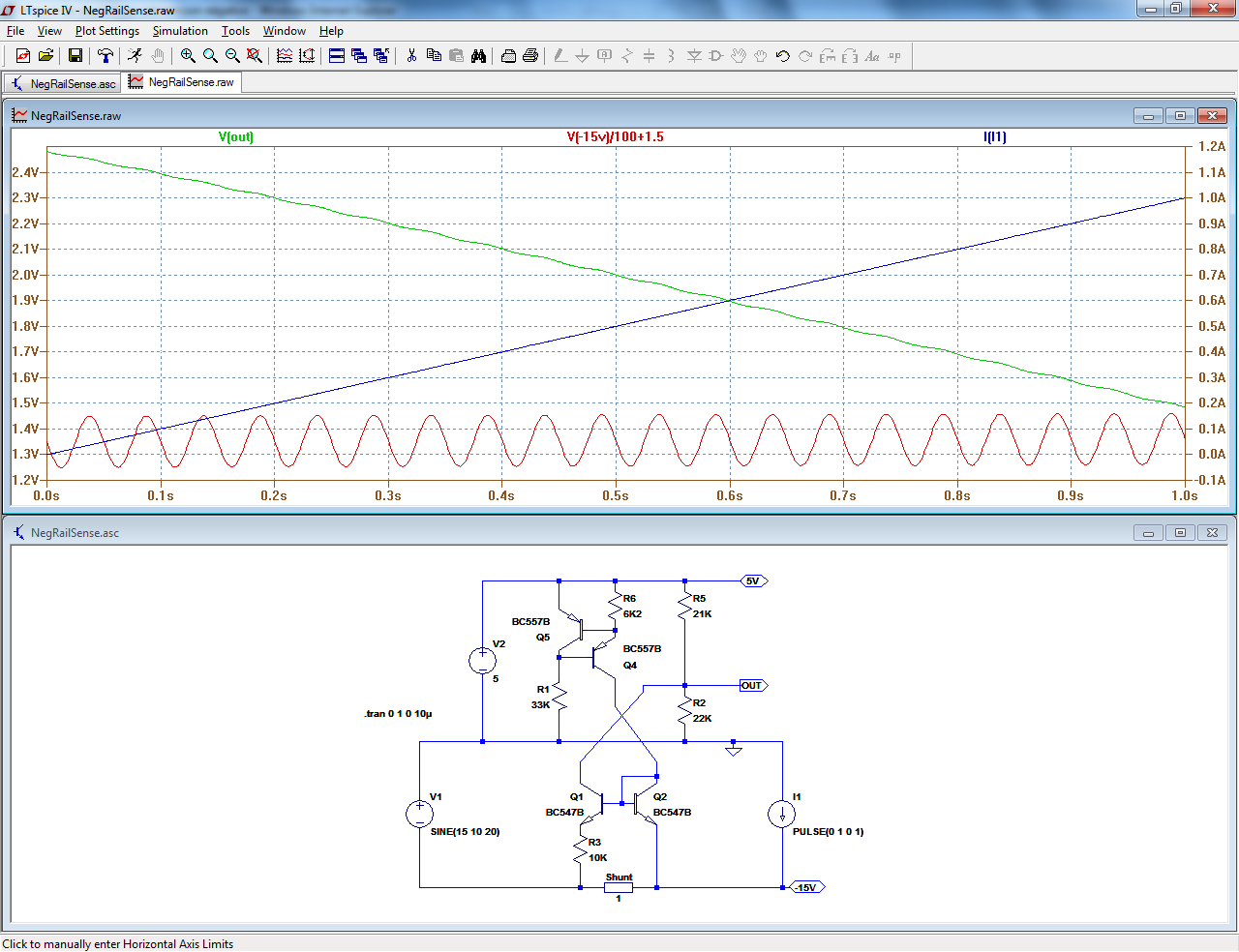Click the blue I(I1) trace label
The image size is (1239, 952).
995,136
